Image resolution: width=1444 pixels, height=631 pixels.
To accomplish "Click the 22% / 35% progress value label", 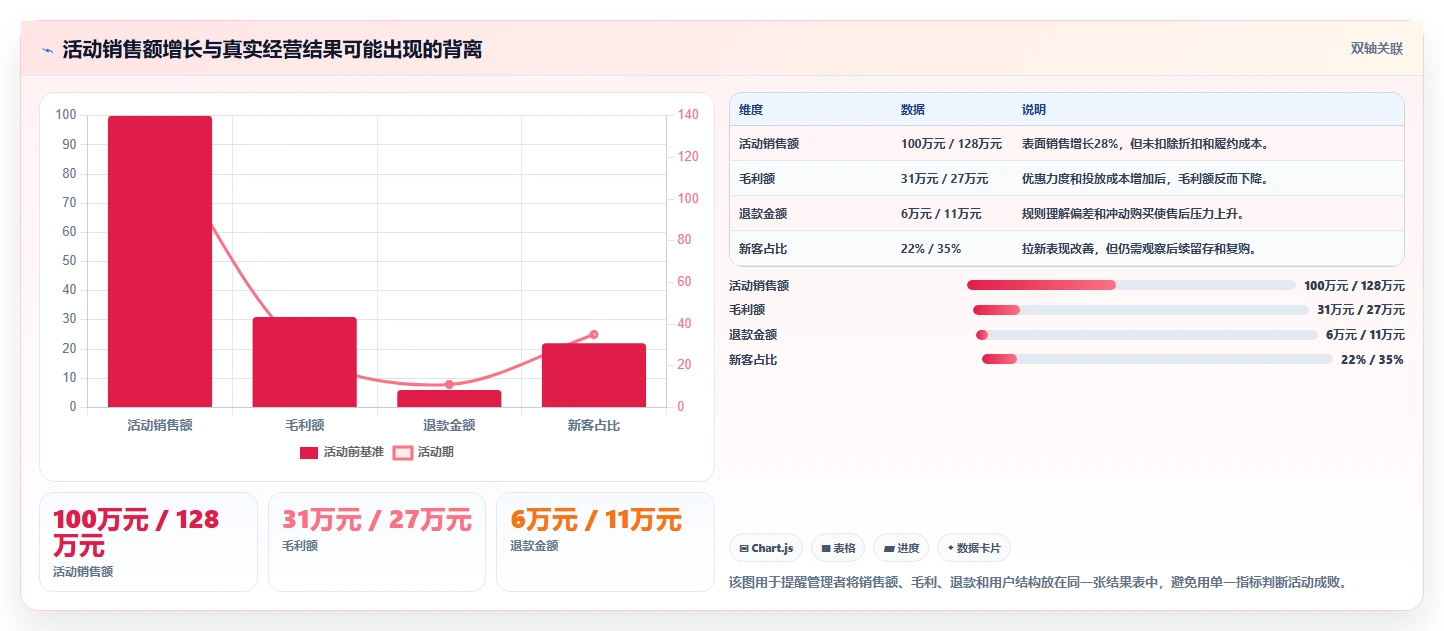I will [x=1372, y=359].
